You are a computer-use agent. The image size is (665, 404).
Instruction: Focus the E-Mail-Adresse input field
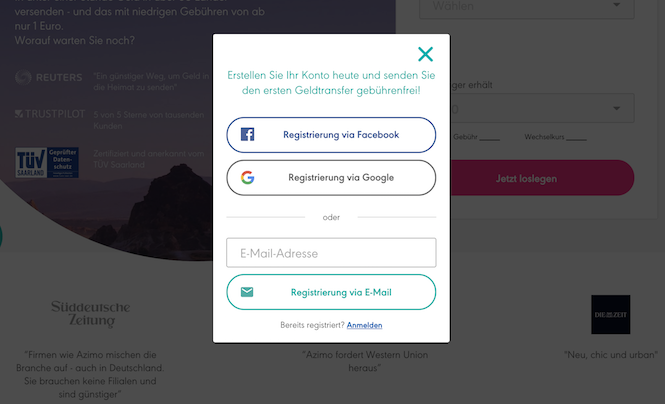click(331, 253)
